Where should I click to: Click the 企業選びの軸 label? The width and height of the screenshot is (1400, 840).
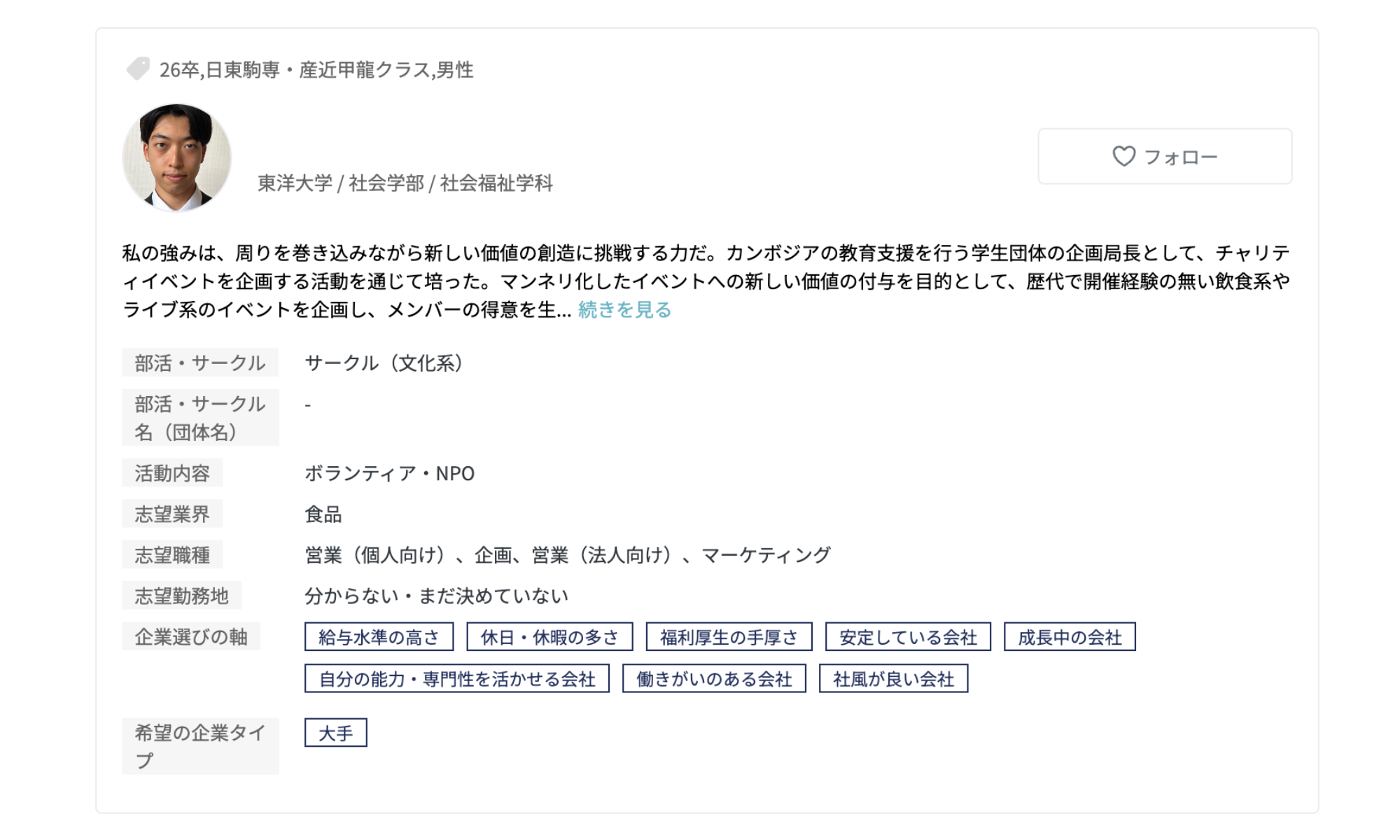pyautogui.click(x=191, y=637)
